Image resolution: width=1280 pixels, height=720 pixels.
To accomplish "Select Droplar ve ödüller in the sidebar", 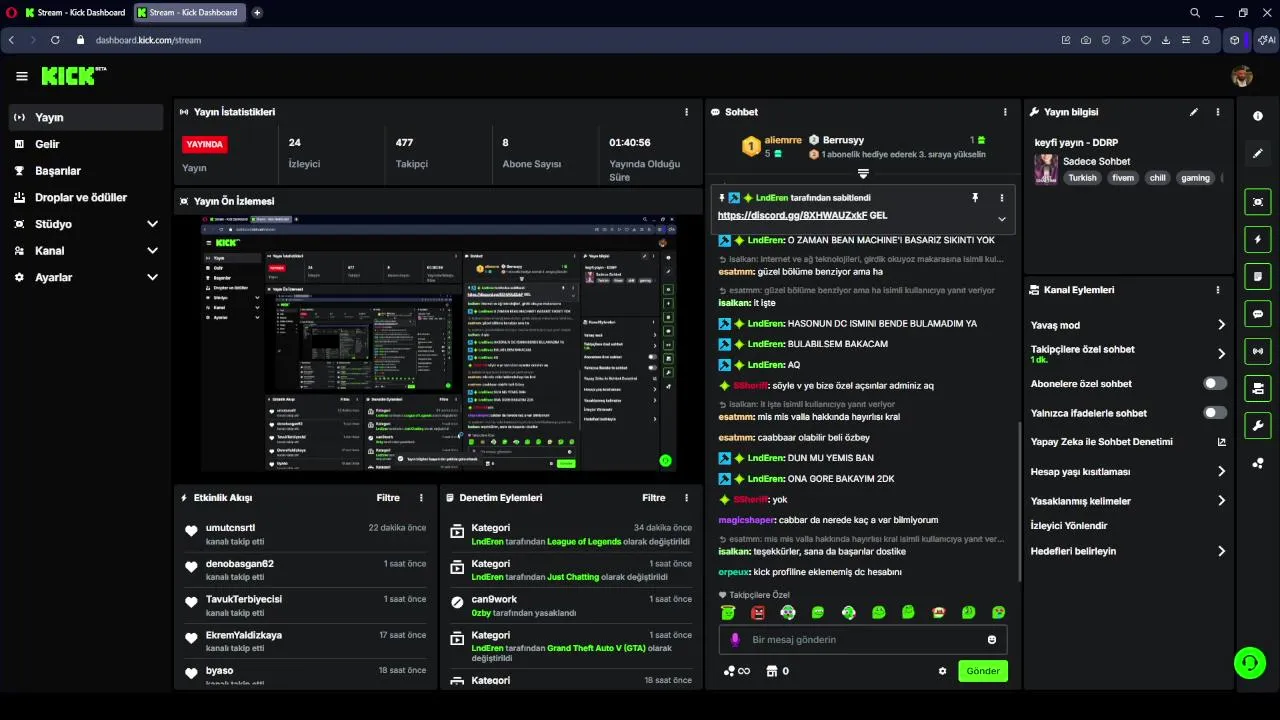I will click(x=86, y=198).
